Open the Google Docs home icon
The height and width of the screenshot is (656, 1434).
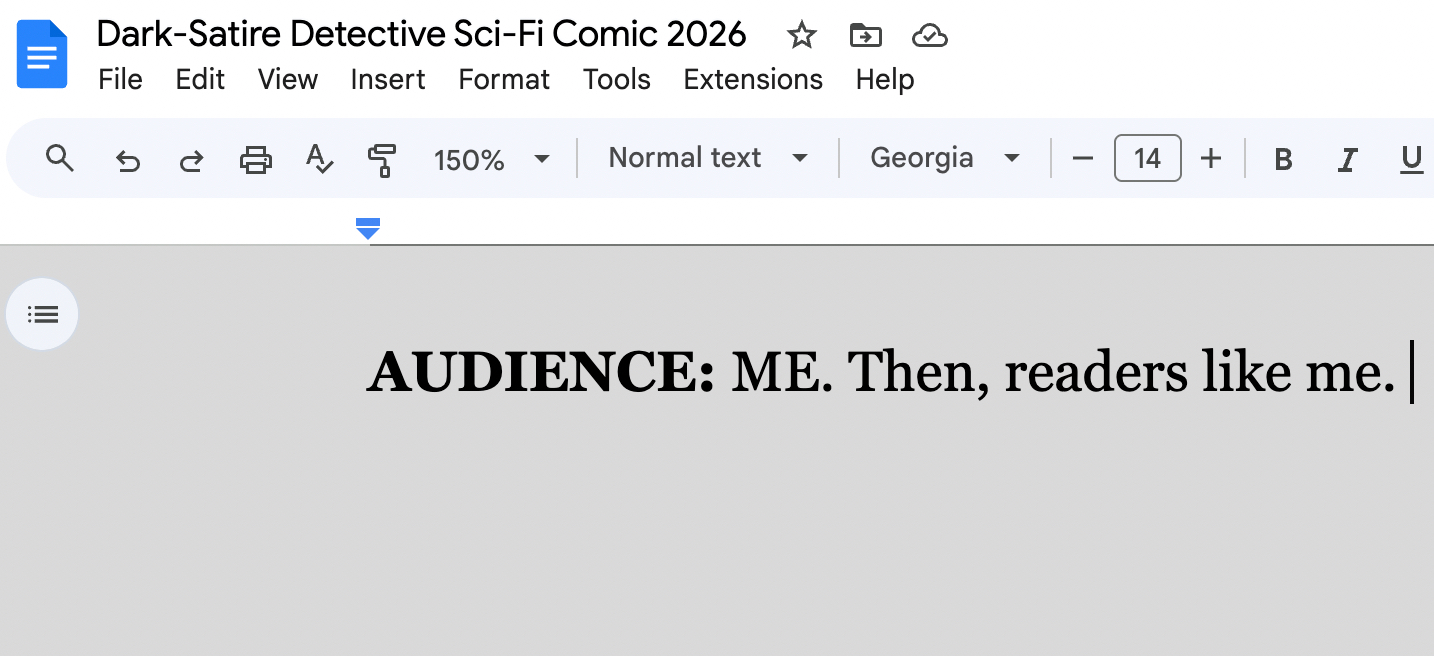click(x=42, y=55)
